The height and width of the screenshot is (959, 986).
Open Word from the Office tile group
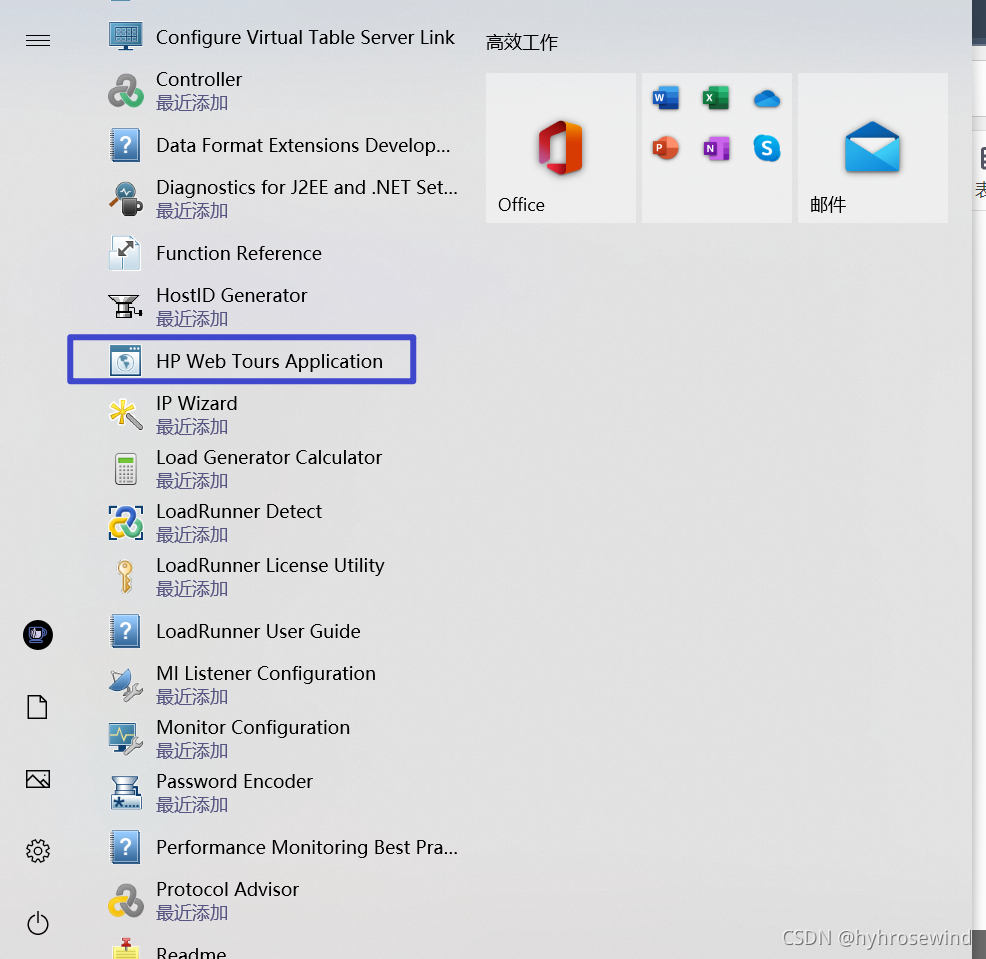pos(666,98)
